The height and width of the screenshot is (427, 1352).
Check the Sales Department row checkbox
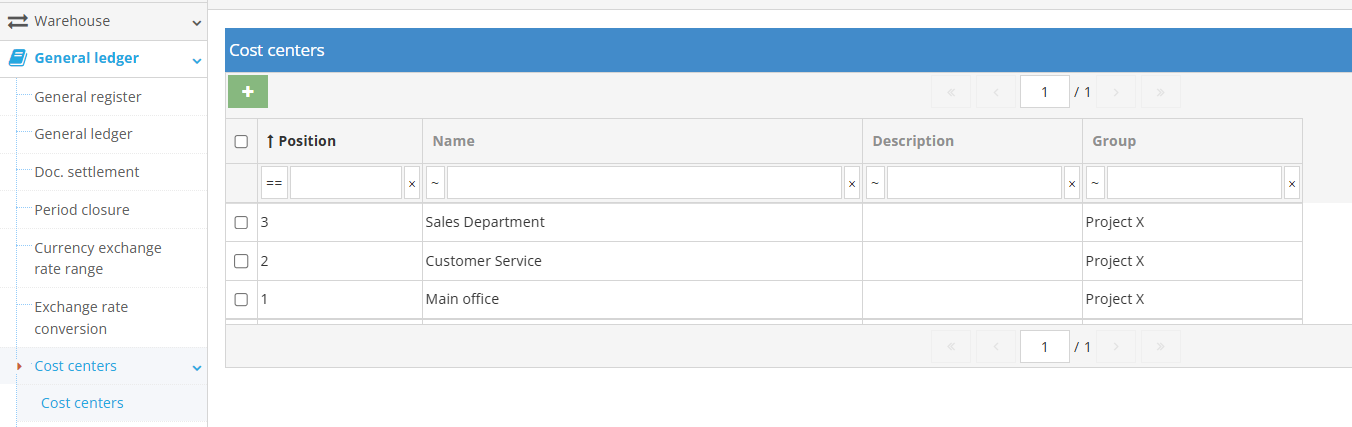coord(241,223)
